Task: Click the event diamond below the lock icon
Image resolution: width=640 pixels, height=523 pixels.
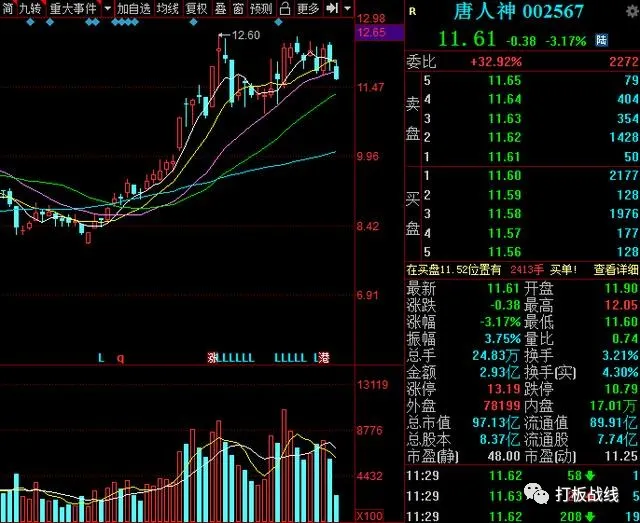Action: 278,22
